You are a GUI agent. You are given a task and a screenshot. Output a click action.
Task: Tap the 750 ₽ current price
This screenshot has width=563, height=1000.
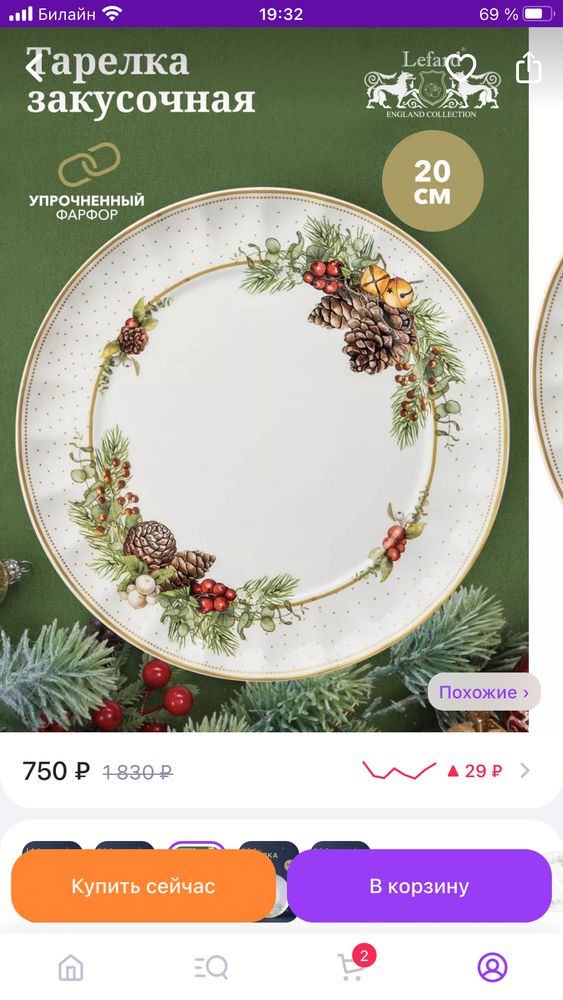tap(56, 771)
